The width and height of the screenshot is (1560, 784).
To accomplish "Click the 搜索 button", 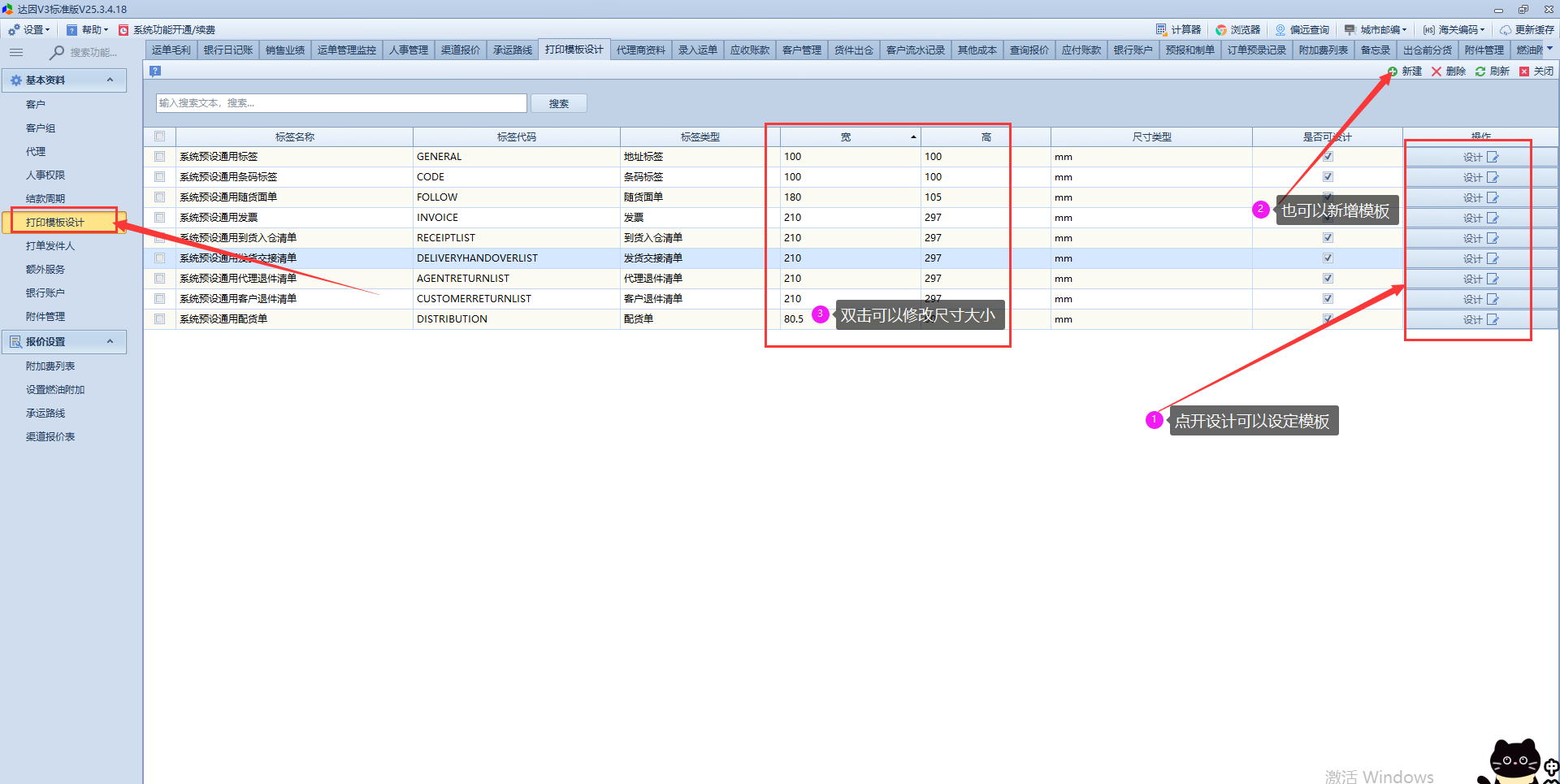I will (558, 103).
